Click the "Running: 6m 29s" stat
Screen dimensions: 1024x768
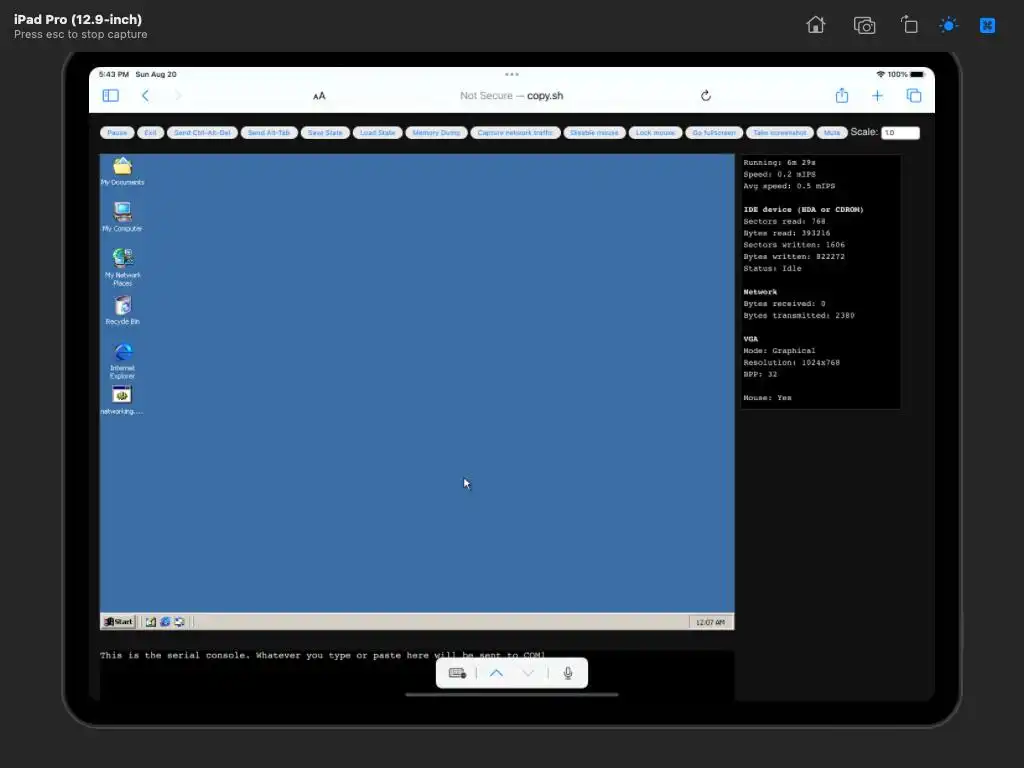779,163
